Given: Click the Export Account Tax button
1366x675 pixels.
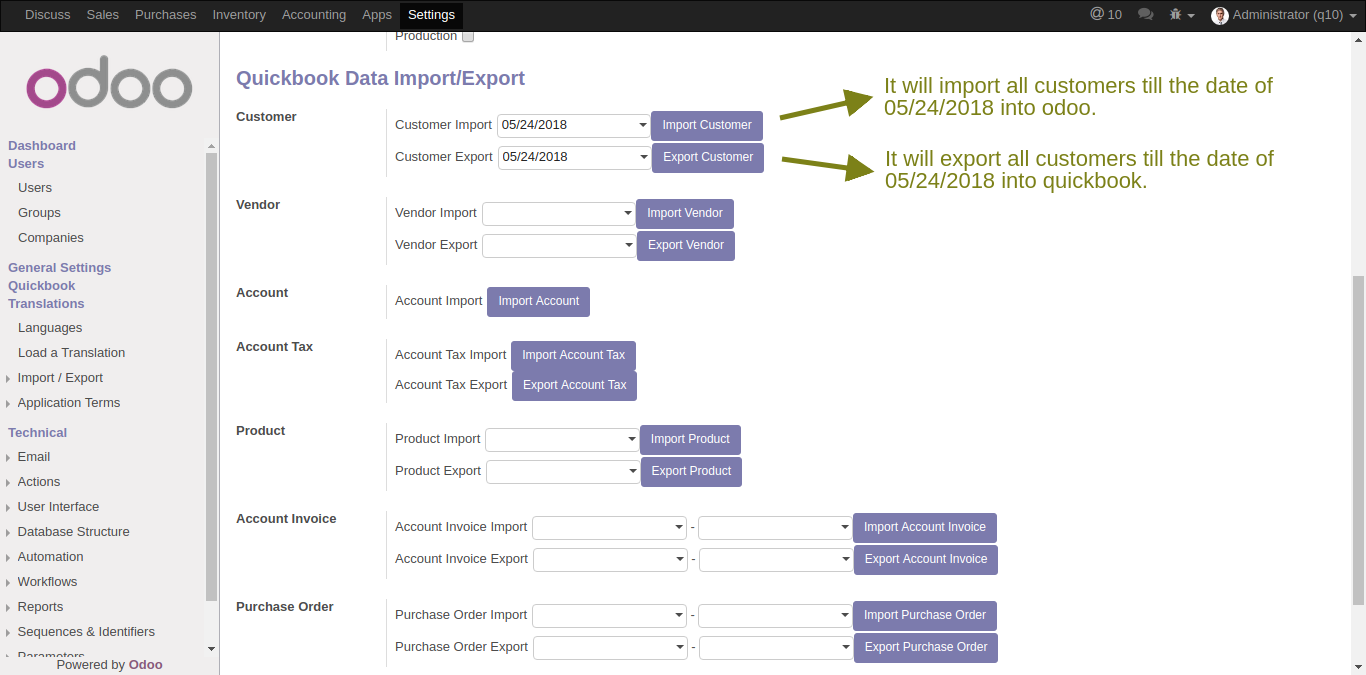Looking at the screenshot, I should click(574, 385).
